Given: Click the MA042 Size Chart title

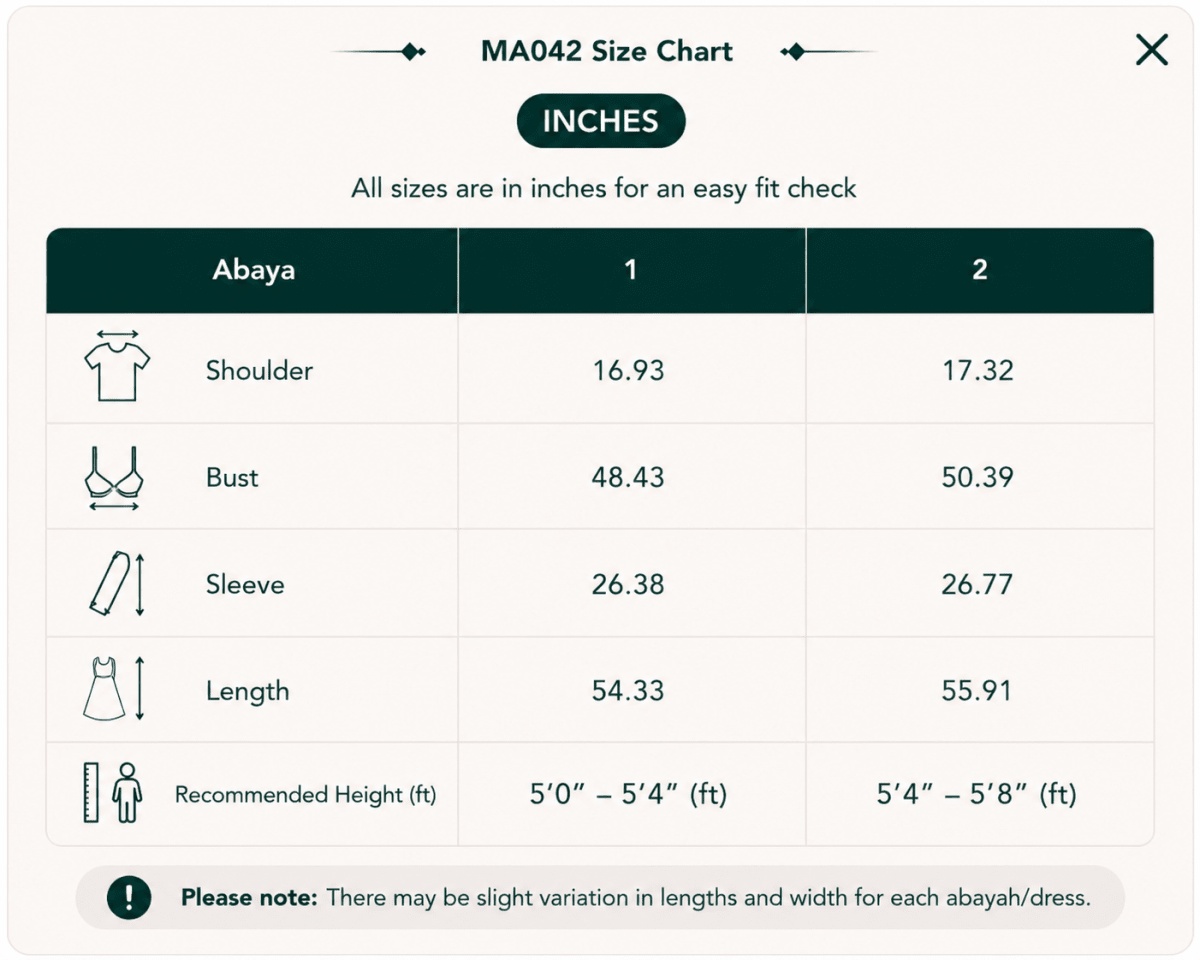Looking at the screenshot, I should (607, 52).
